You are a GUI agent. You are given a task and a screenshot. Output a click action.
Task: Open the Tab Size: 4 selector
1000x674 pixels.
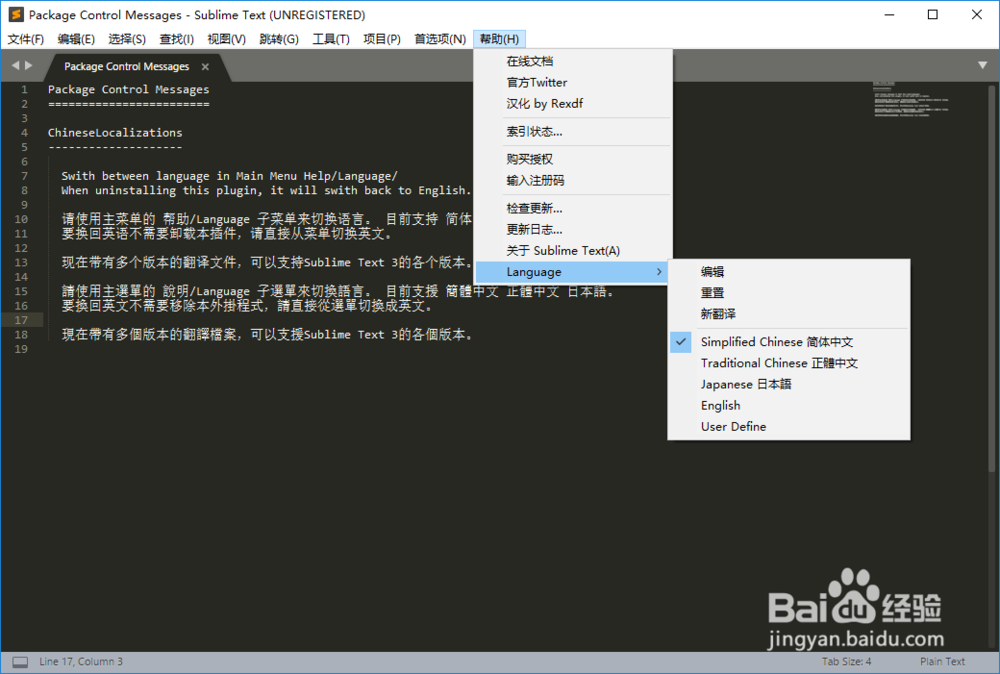click(846, 661)
